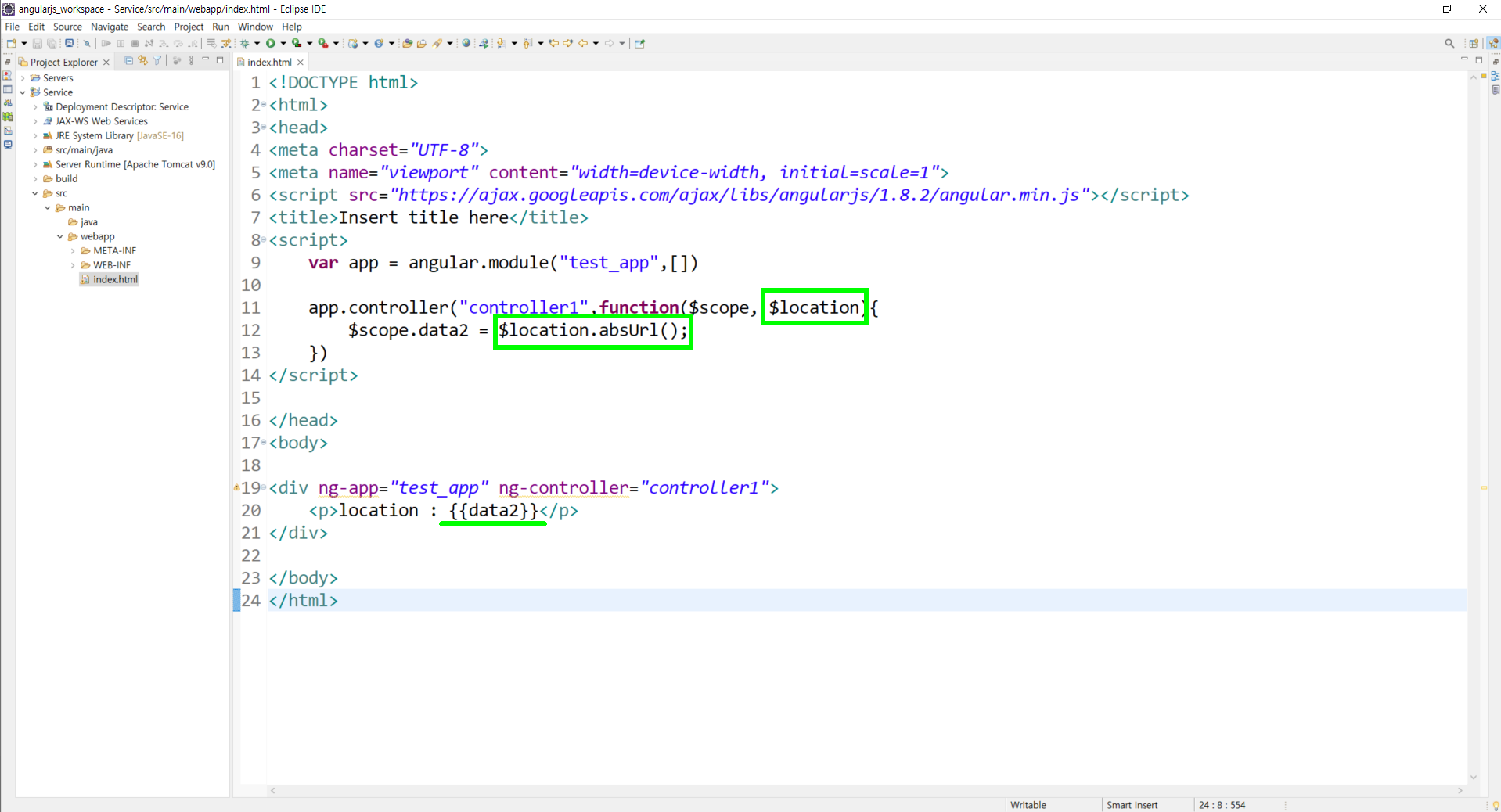
Task: Collapse the Service project node
Action: coord(23,92)
